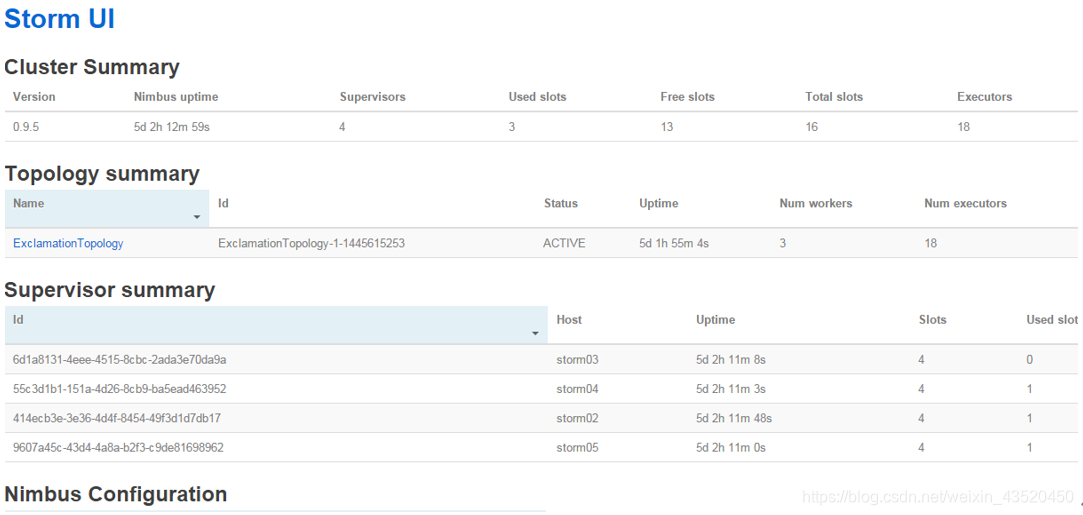Select Executors value 18 in Cluster Summary
Image resolution: width=1083 pixels, height=515 pixels.
(x=964, y=127)
